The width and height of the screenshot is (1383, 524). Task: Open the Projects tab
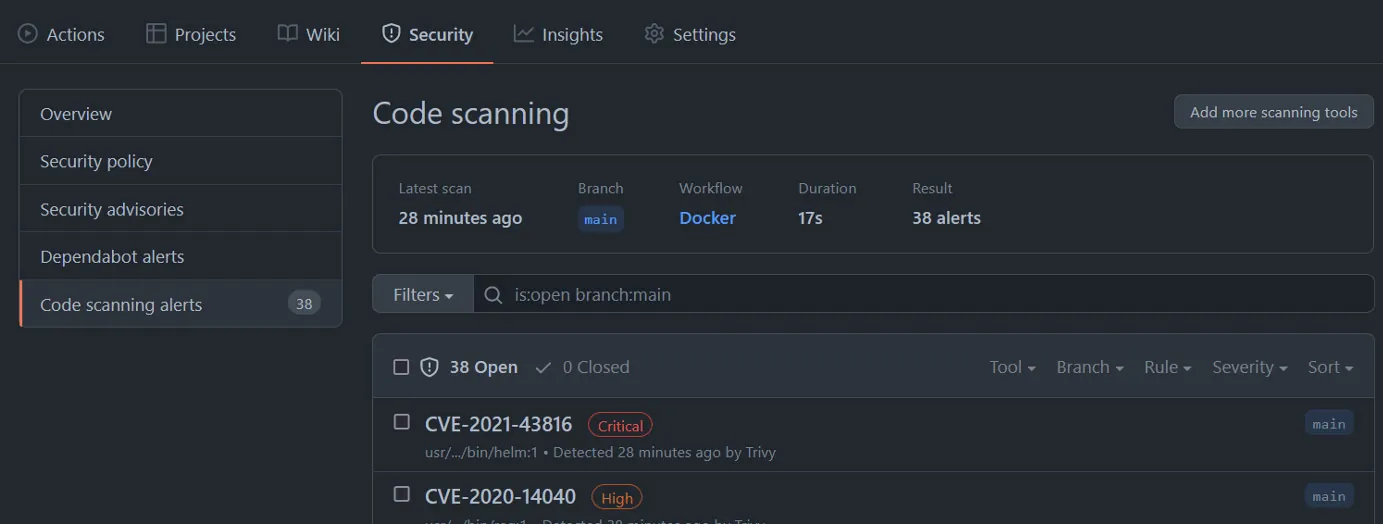[191, 34]
